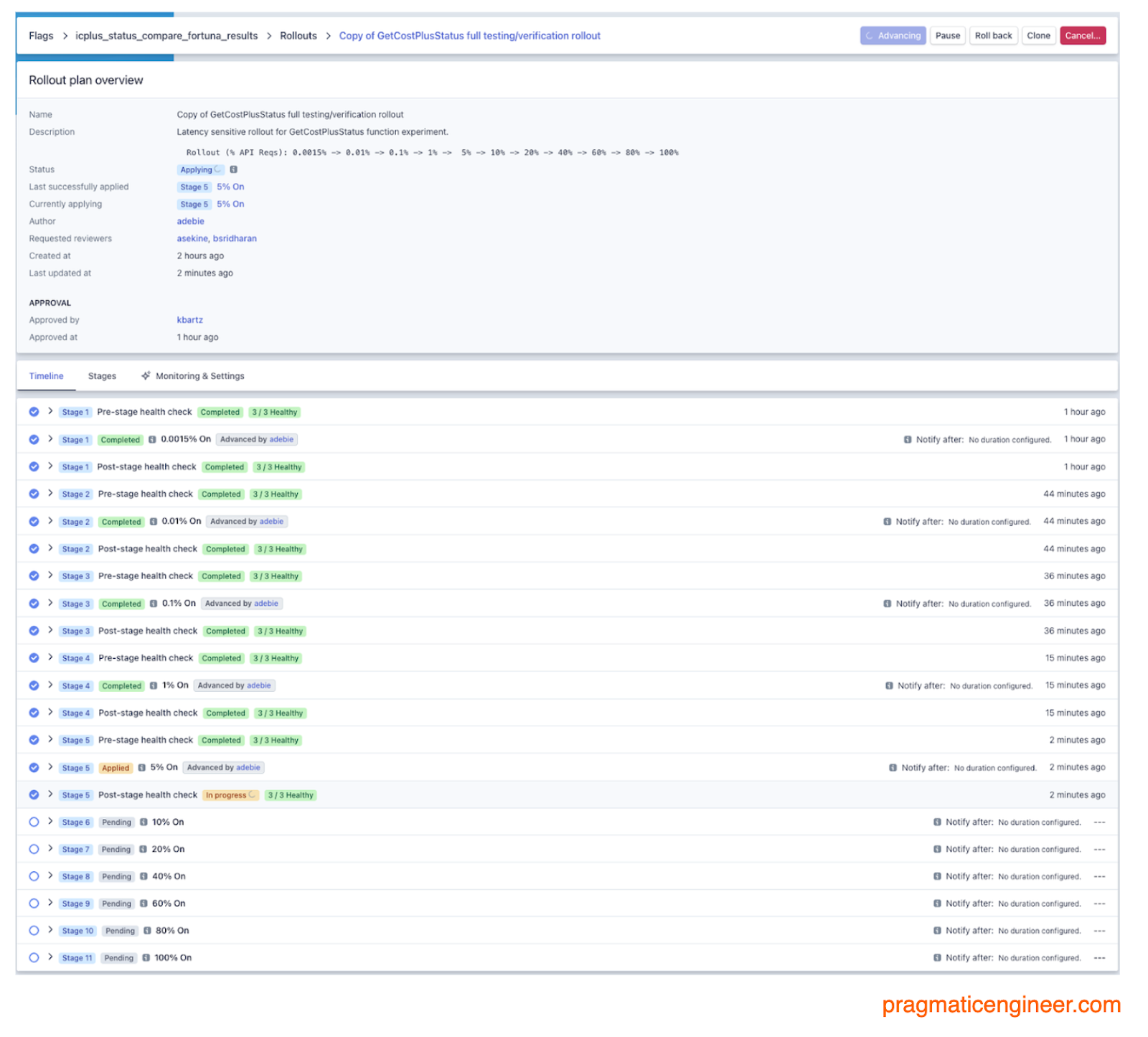
Task: Click the In progress spinner on Stage 5 post-stage check
Action: click(x=253, y=795)
